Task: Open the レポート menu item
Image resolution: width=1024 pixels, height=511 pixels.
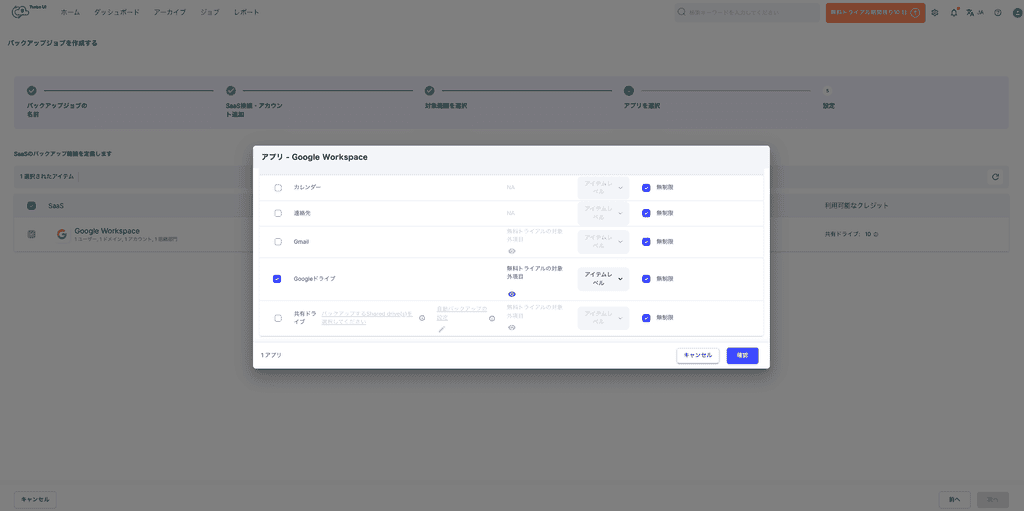Action: pos(246,12)
